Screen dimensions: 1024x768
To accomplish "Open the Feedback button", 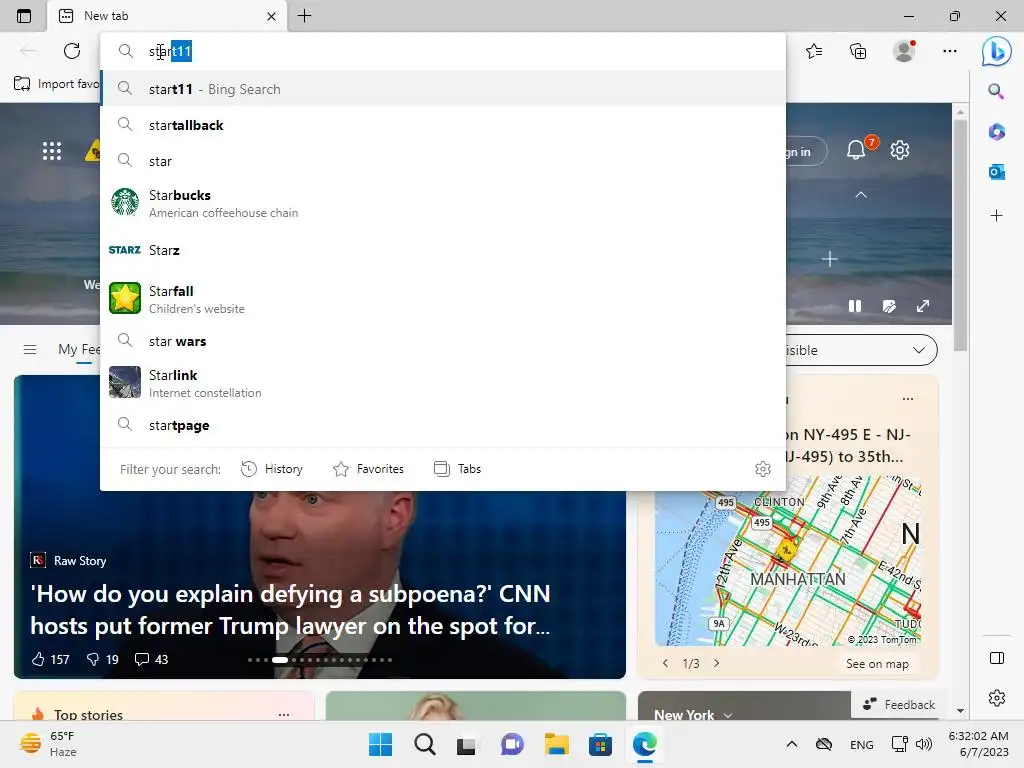I will click(x=899, y=705).
